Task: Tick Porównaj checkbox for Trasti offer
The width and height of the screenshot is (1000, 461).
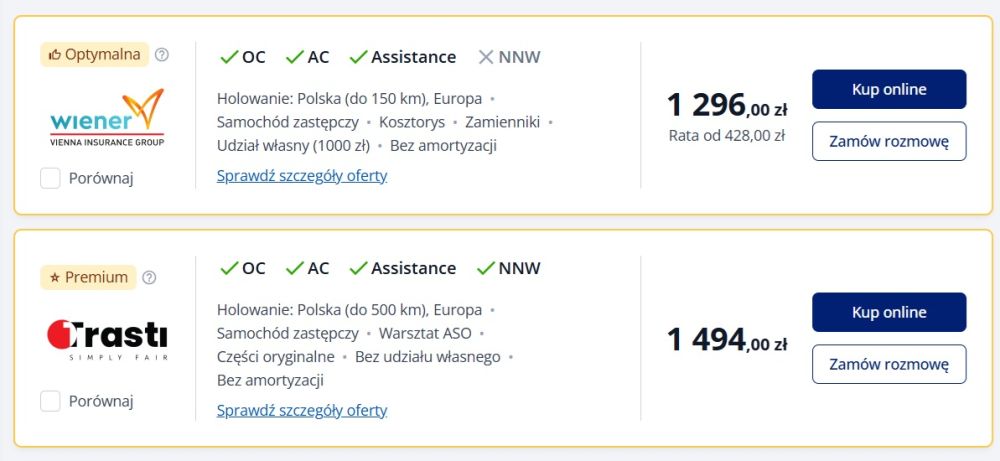Action: [50, 401]
